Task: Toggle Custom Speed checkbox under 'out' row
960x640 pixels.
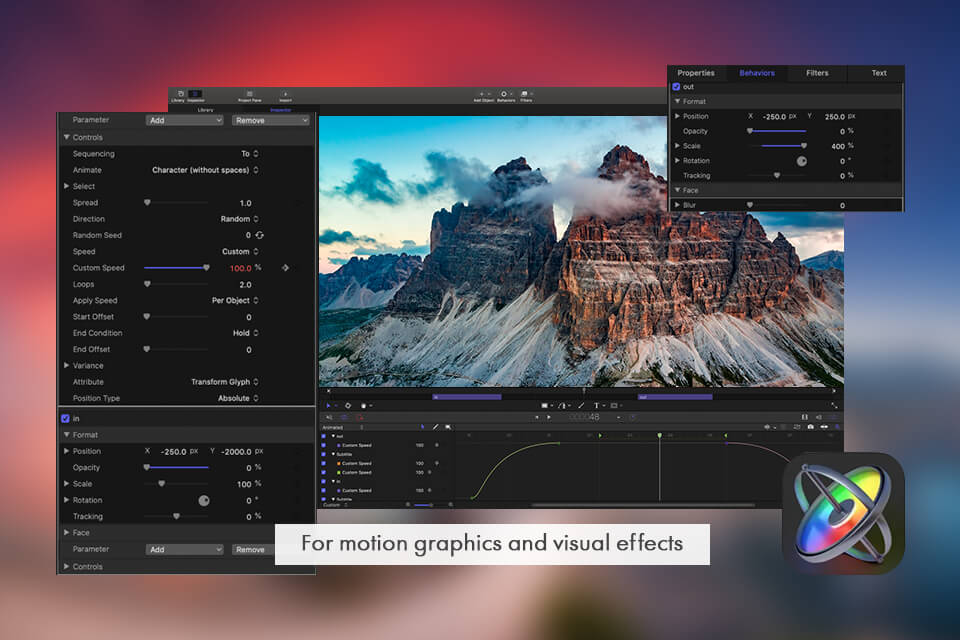Action: coord(323,445)
